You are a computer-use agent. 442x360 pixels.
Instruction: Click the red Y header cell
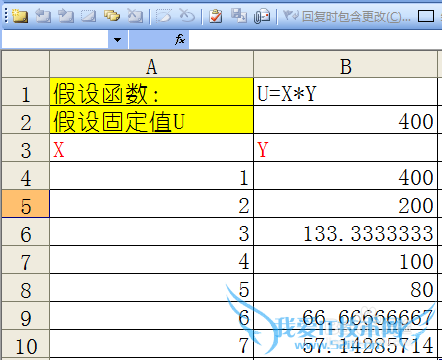click(x=346, y=148)
